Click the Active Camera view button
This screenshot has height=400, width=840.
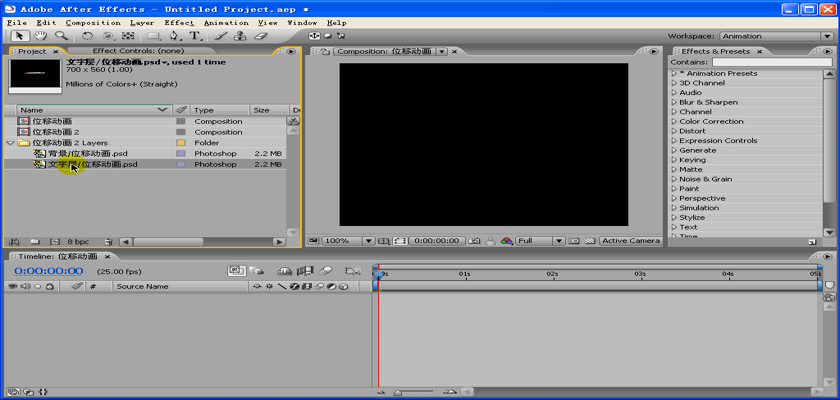coord(631,241)
